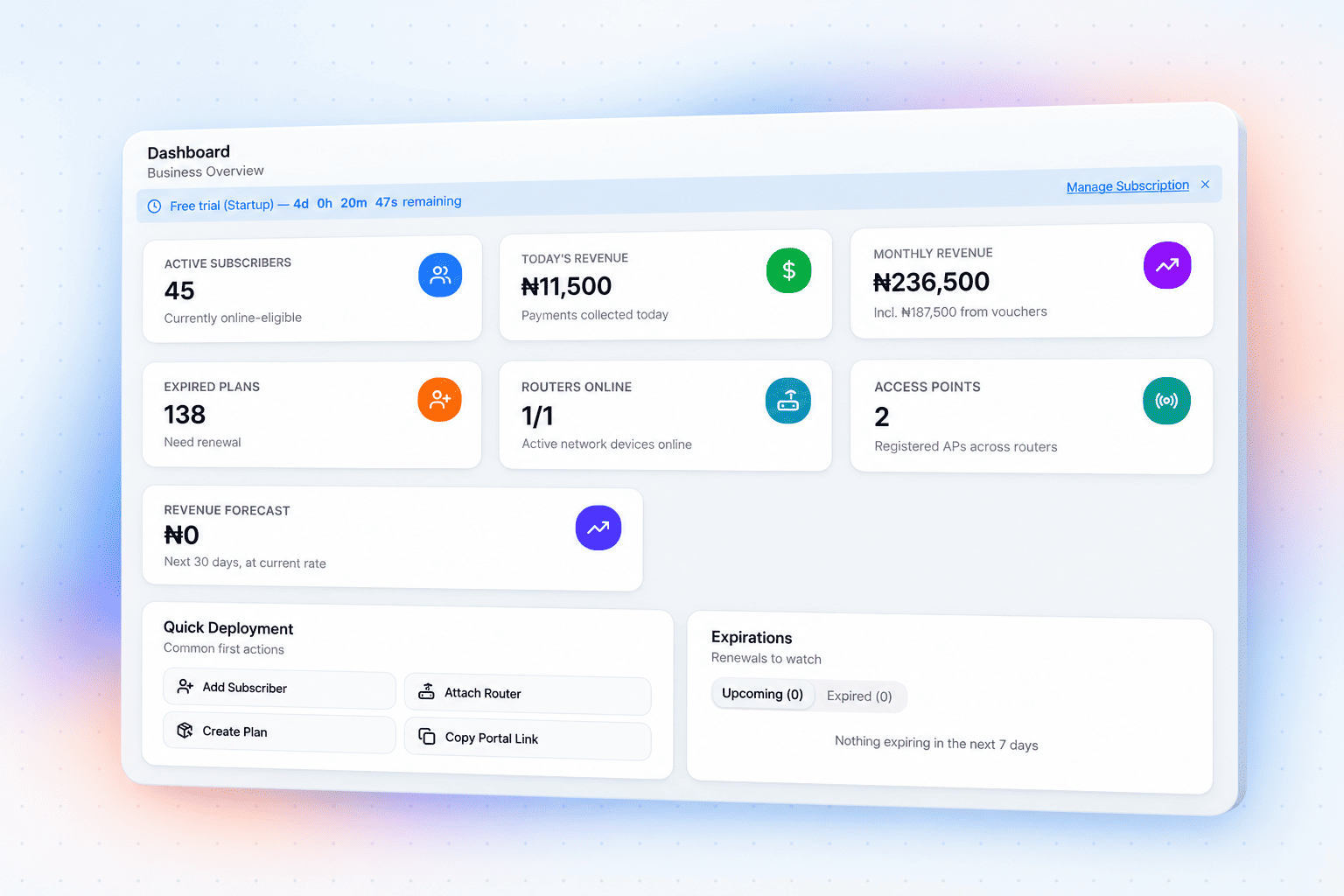
Task: Click the 'Expirations' heading
Action: (x=752, y=638)
